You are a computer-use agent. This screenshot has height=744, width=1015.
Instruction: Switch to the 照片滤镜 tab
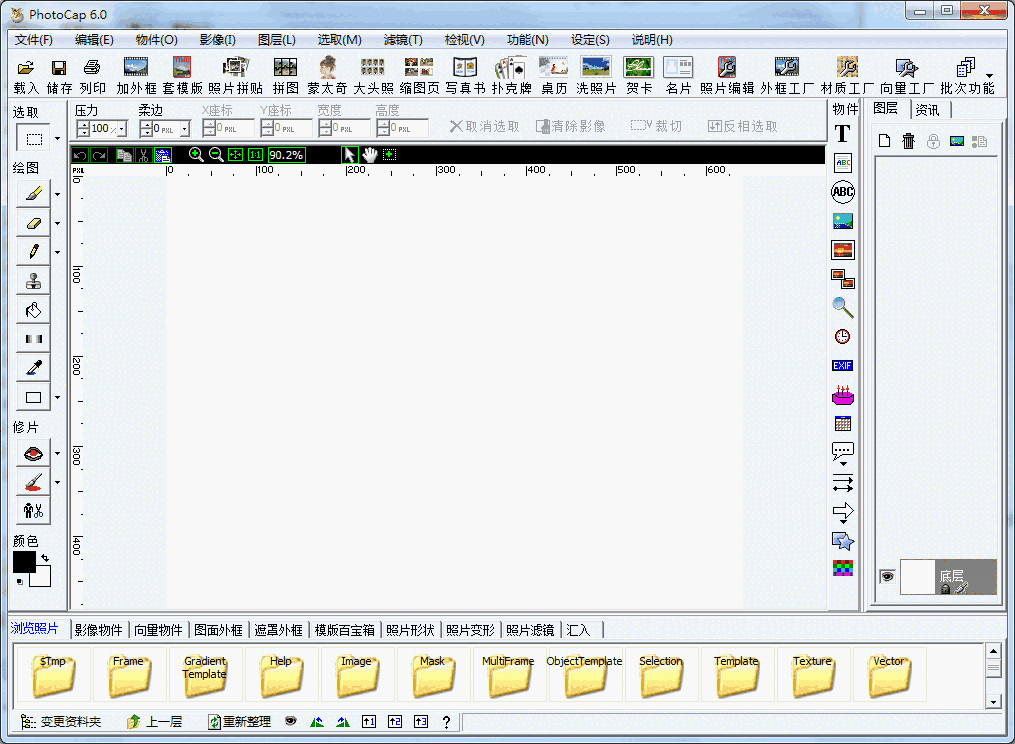tap(530, 630)
